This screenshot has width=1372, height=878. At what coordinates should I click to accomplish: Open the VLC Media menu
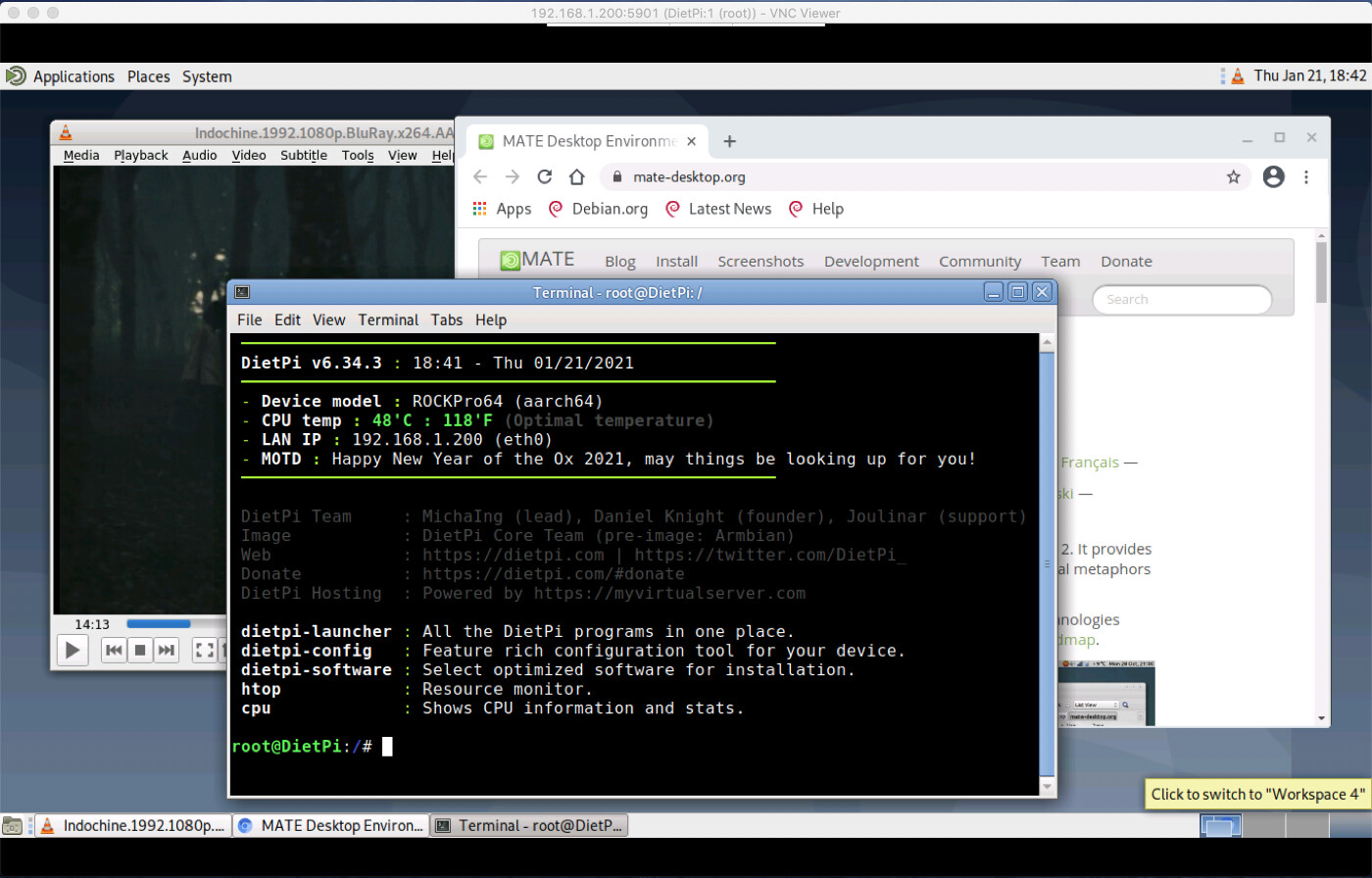click(x=81, y=155)
